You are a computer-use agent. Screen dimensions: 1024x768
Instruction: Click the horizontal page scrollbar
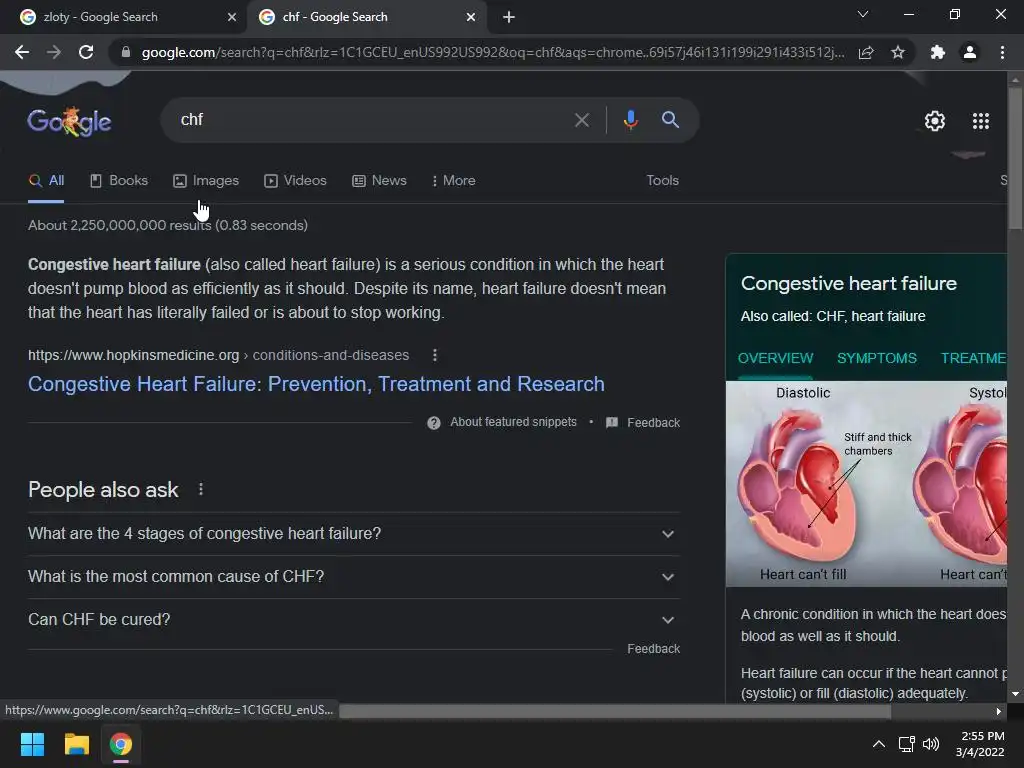(615, 711)
